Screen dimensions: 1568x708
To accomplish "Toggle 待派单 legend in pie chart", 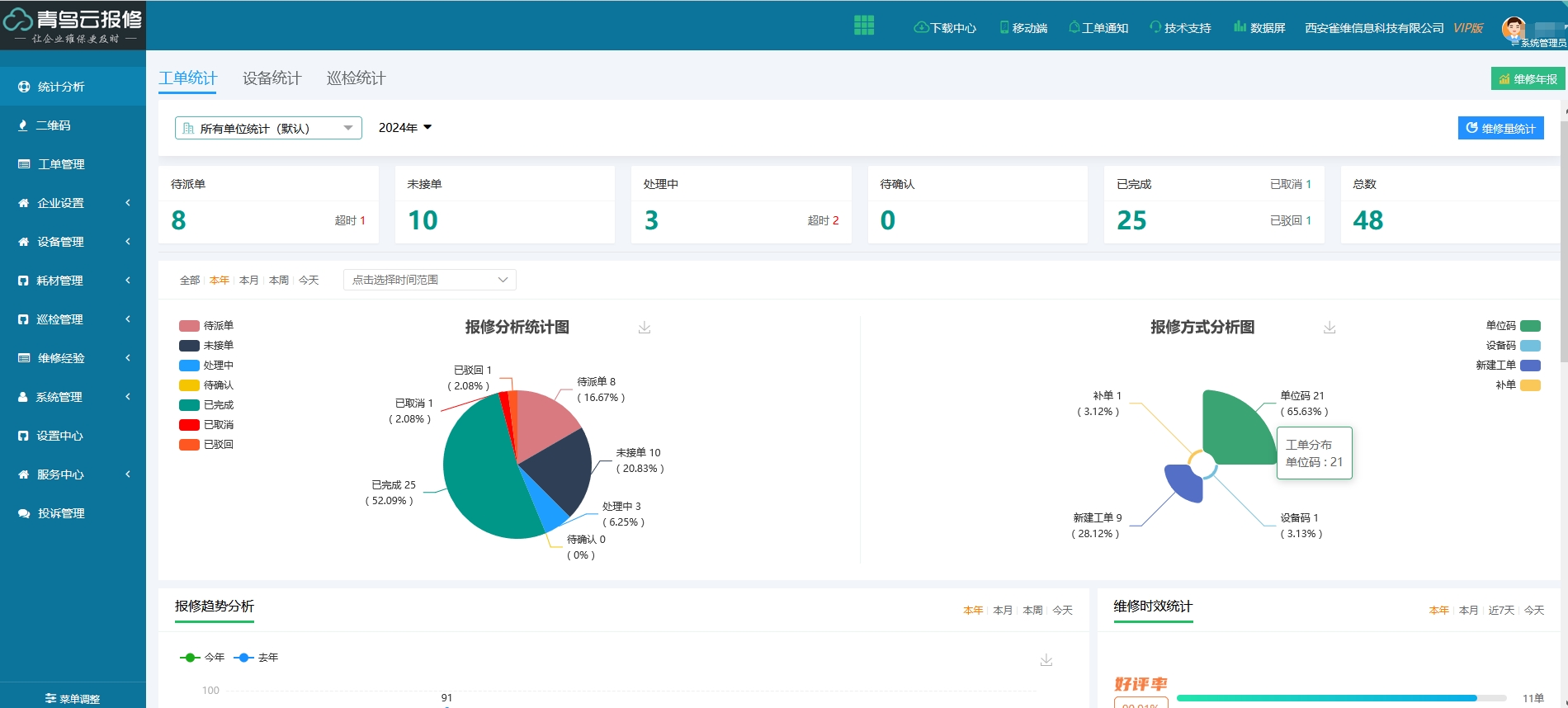I will pyautogui.click(x=190, y=326).
